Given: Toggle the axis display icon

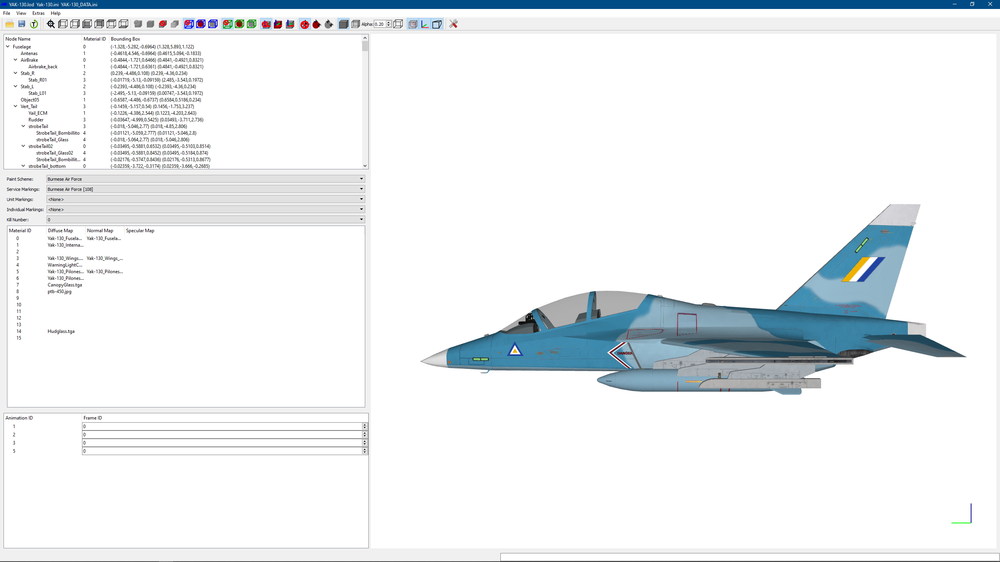Looking at the screenshot, I should pos(425,24).
